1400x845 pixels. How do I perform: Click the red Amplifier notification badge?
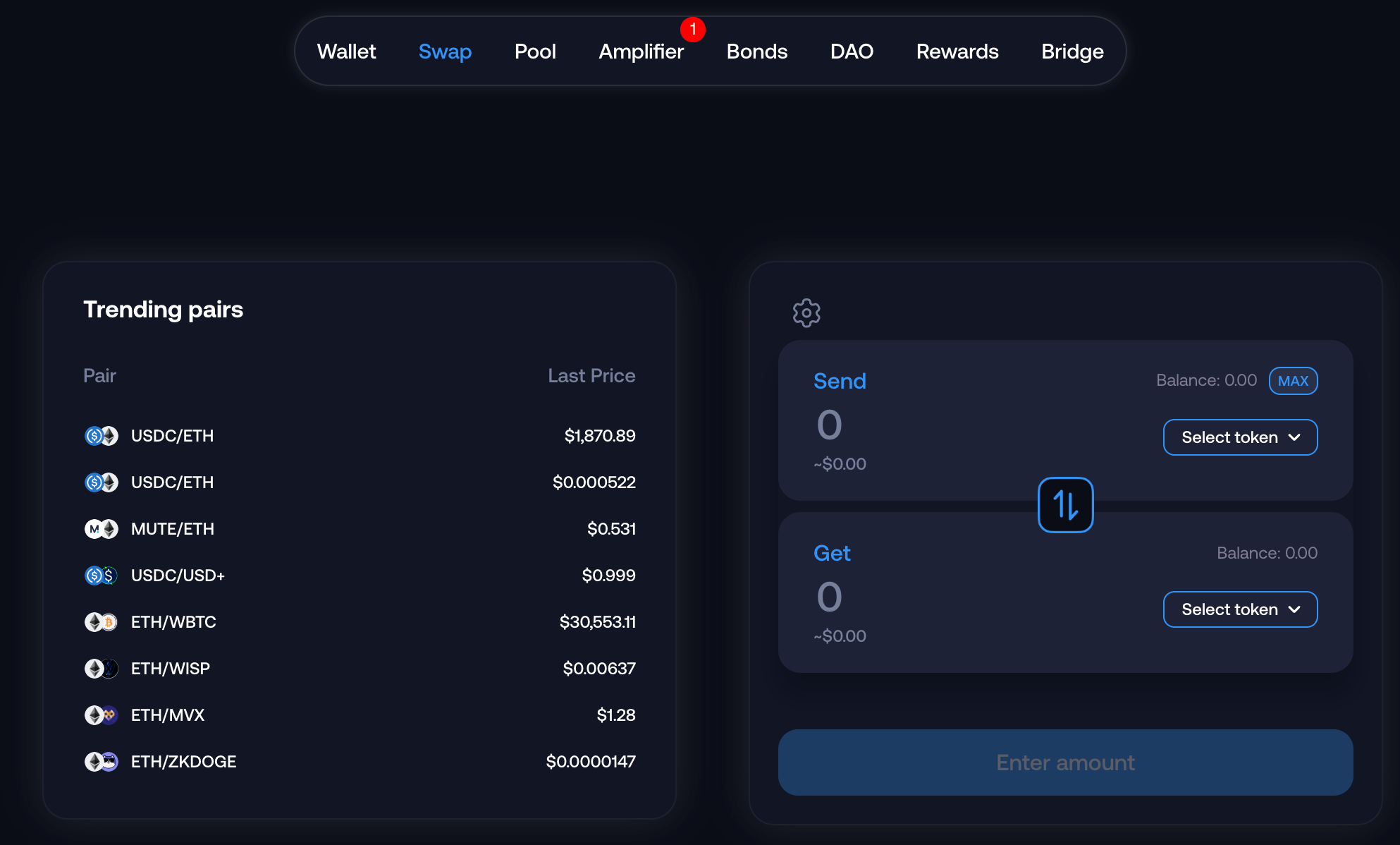[692, 30]
